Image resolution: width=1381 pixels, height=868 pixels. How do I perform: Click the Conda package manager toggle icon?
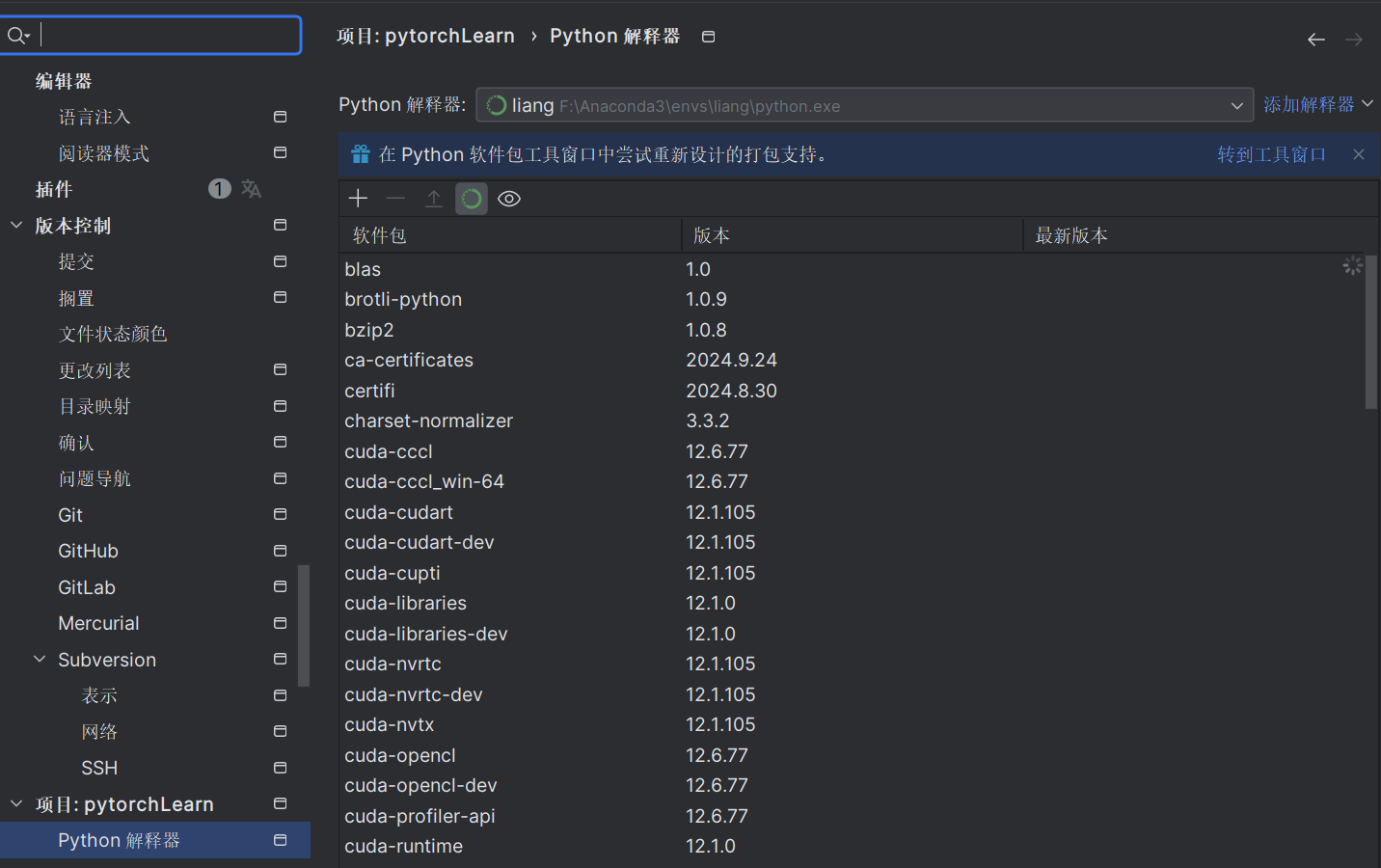[472, 199]
